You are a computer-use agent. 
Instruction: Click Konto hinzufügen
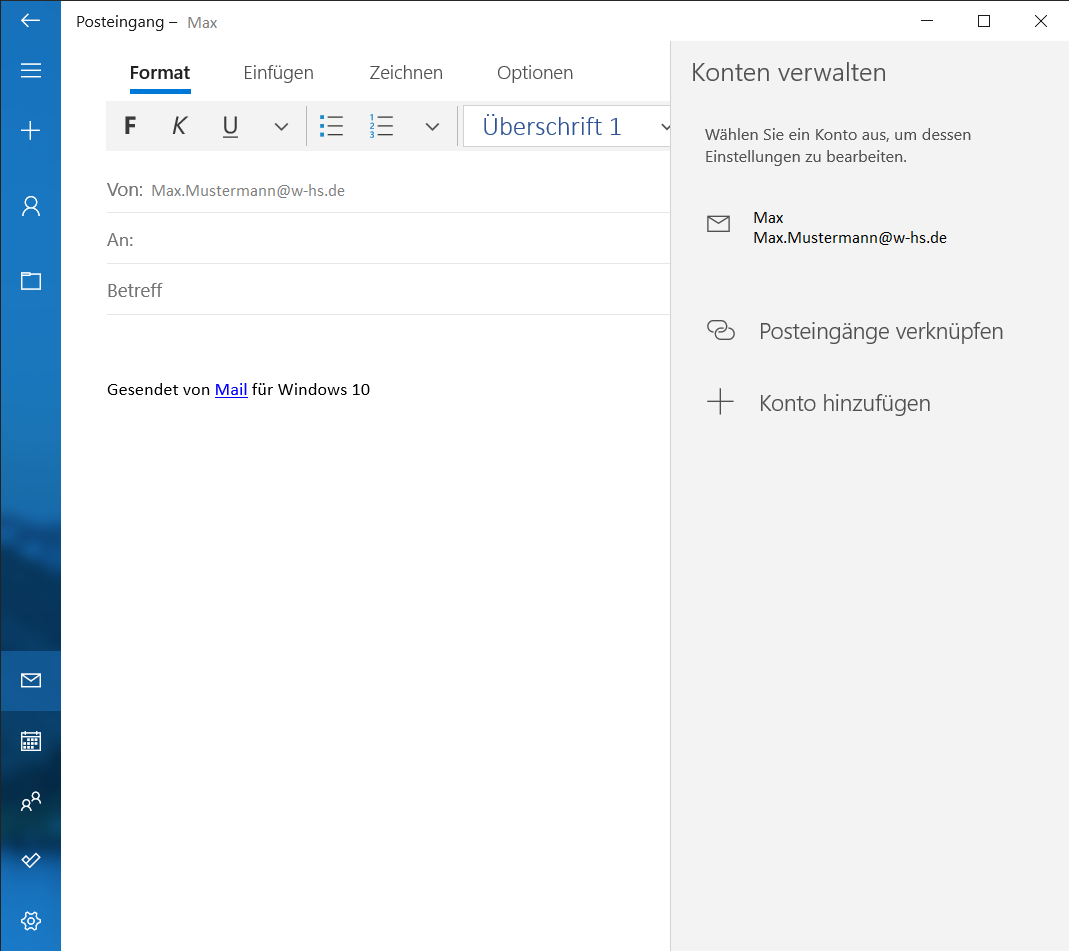pos(844,403)
